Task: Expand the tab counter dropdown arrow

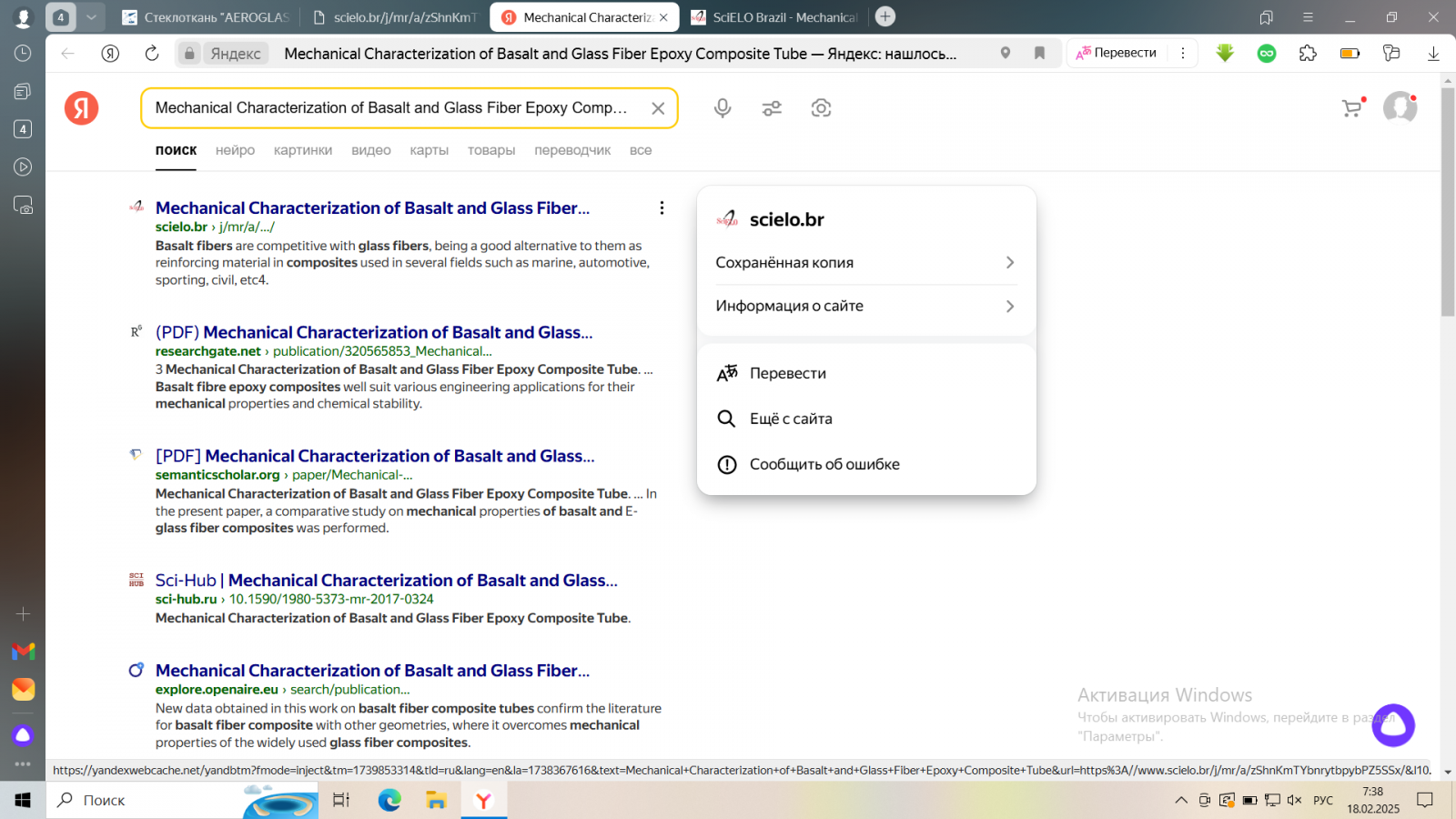Action: click(91, 17)
